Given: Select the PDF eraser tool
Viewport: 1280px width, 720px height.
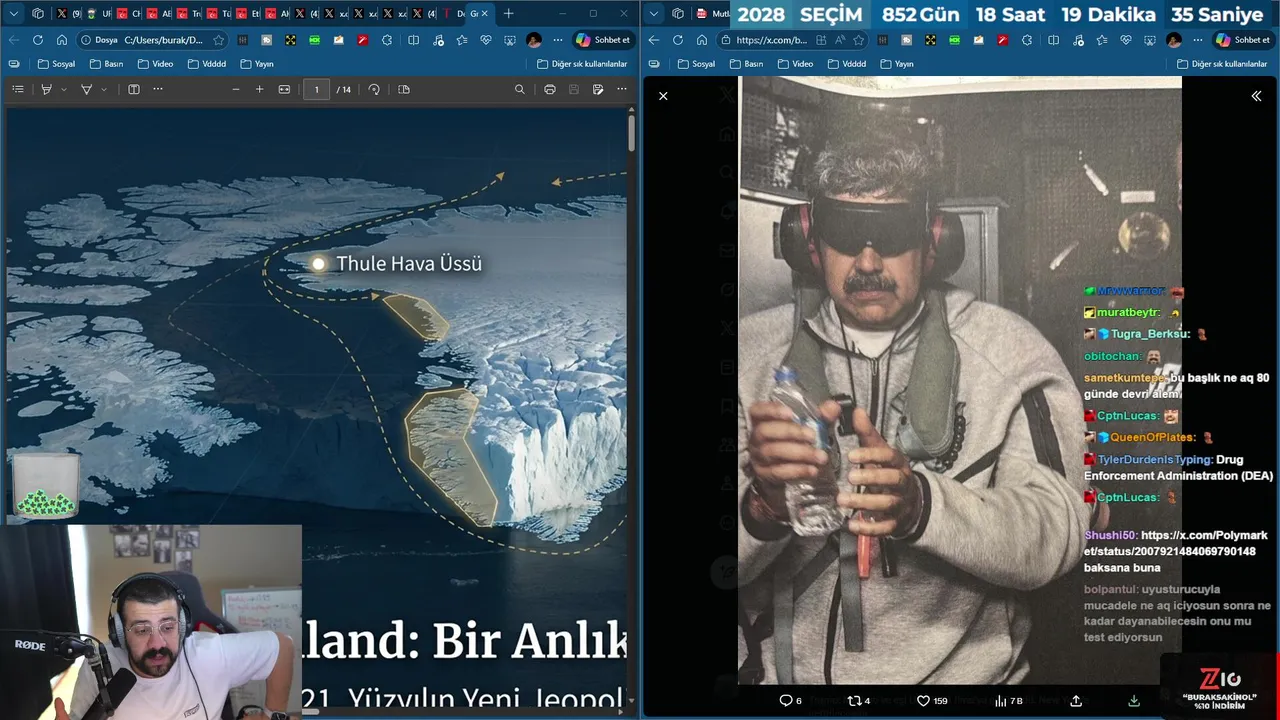Looking at the screenshot, I should click(86, 89).
